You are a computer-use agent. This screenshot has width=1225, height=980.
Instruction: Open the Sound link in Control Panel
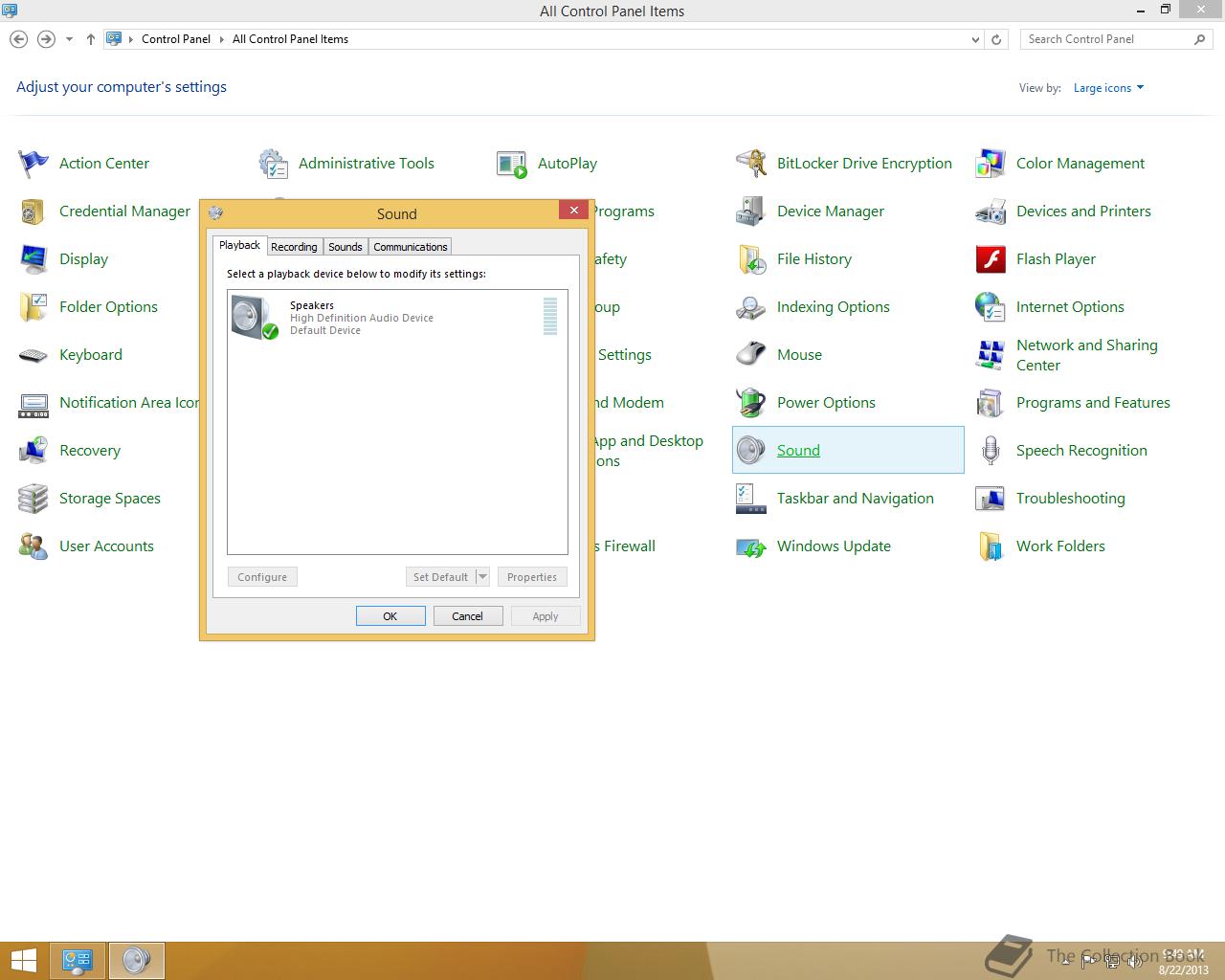(798, 451)
